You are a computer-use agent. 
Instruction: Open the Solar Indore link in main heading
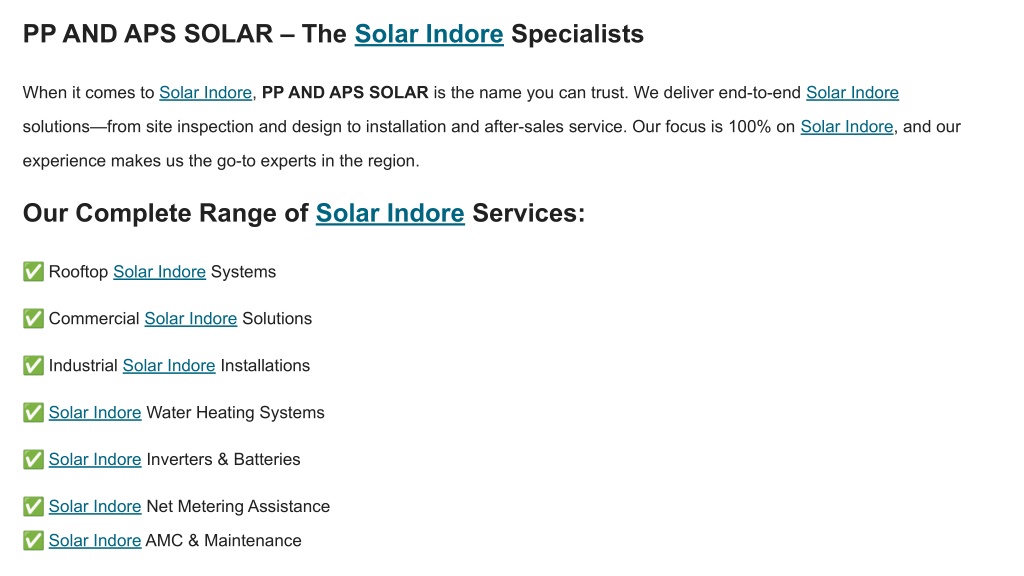click(x=429, y=34)
